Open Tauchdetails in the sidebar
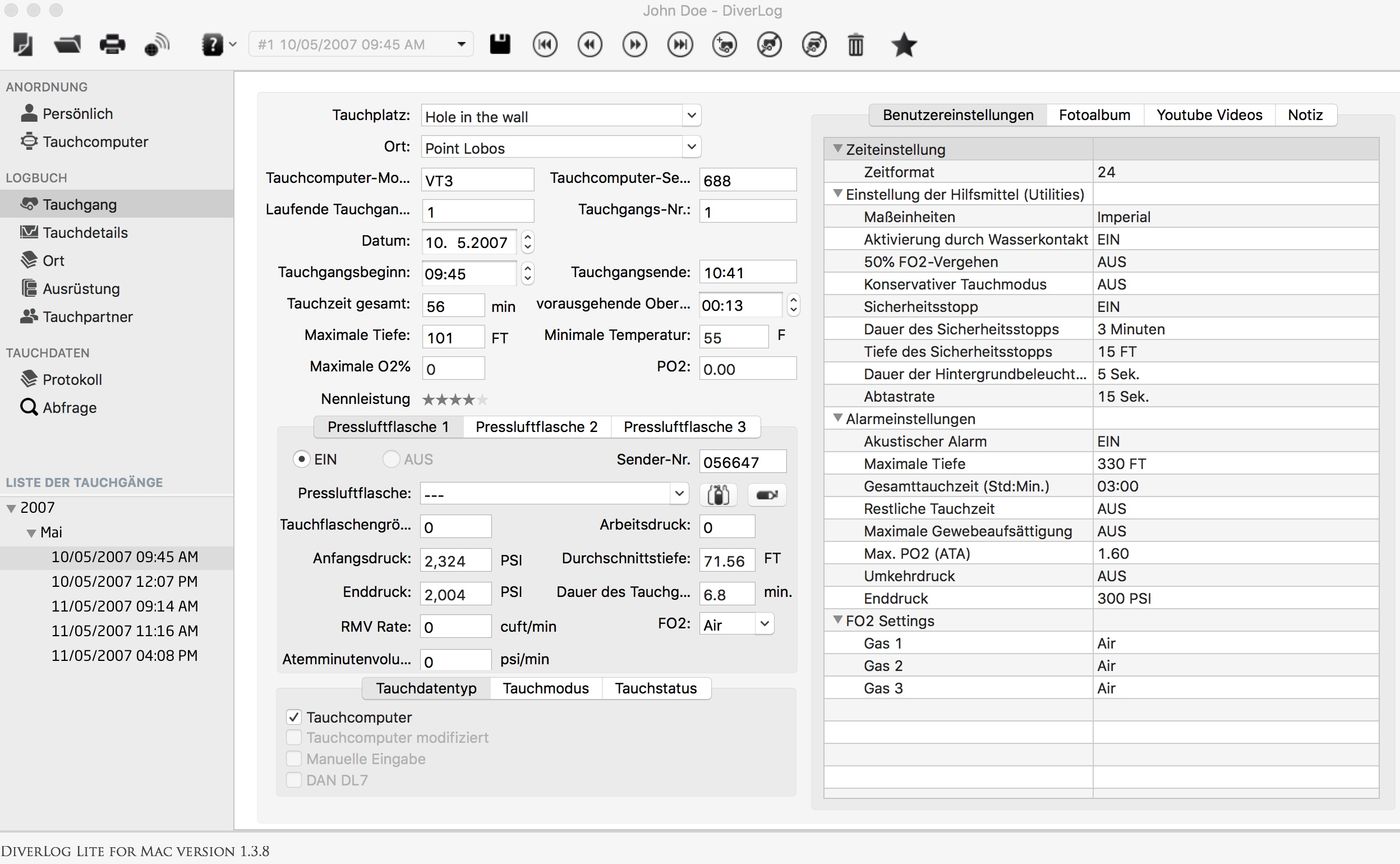The image size is (1400, 864). click(x=84, y=232)
